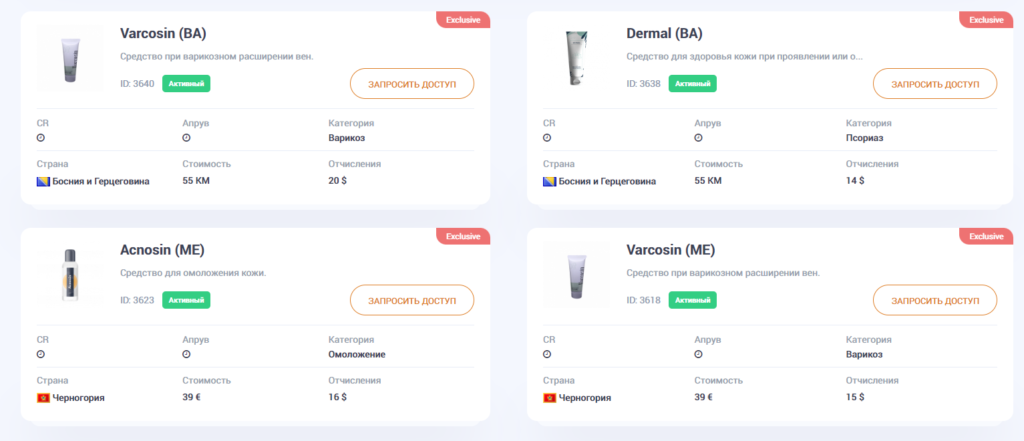Click the CR clock icon in Varcosin (BA) card
Screen dimensions: 1024x441
(40, 138)
